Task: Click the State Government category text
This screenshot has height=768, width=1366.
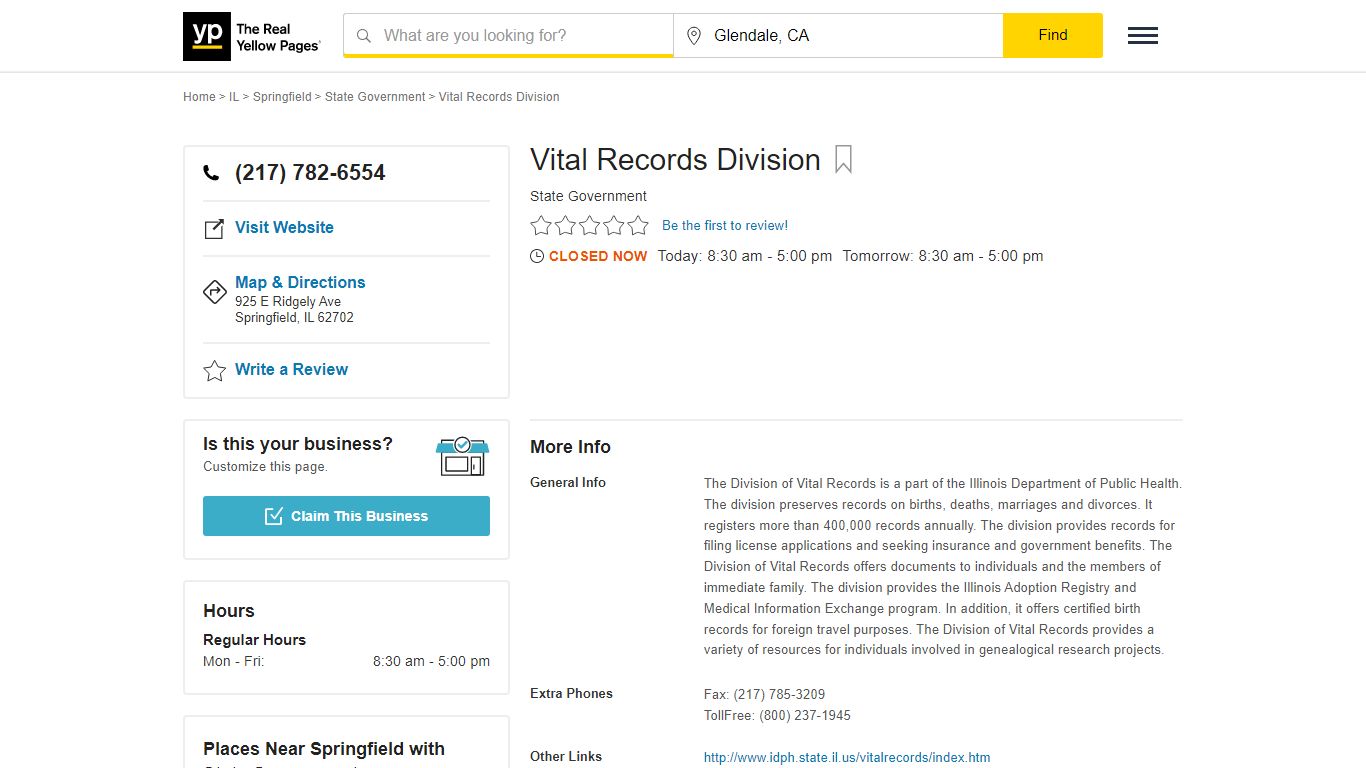Action: coord(588,196)
